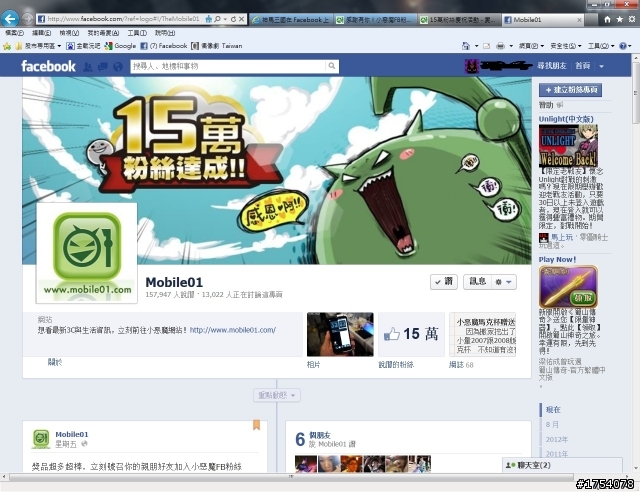The image size is (640, 492).
Task: Click the 訊息 message button
Action: click(477, 282)
